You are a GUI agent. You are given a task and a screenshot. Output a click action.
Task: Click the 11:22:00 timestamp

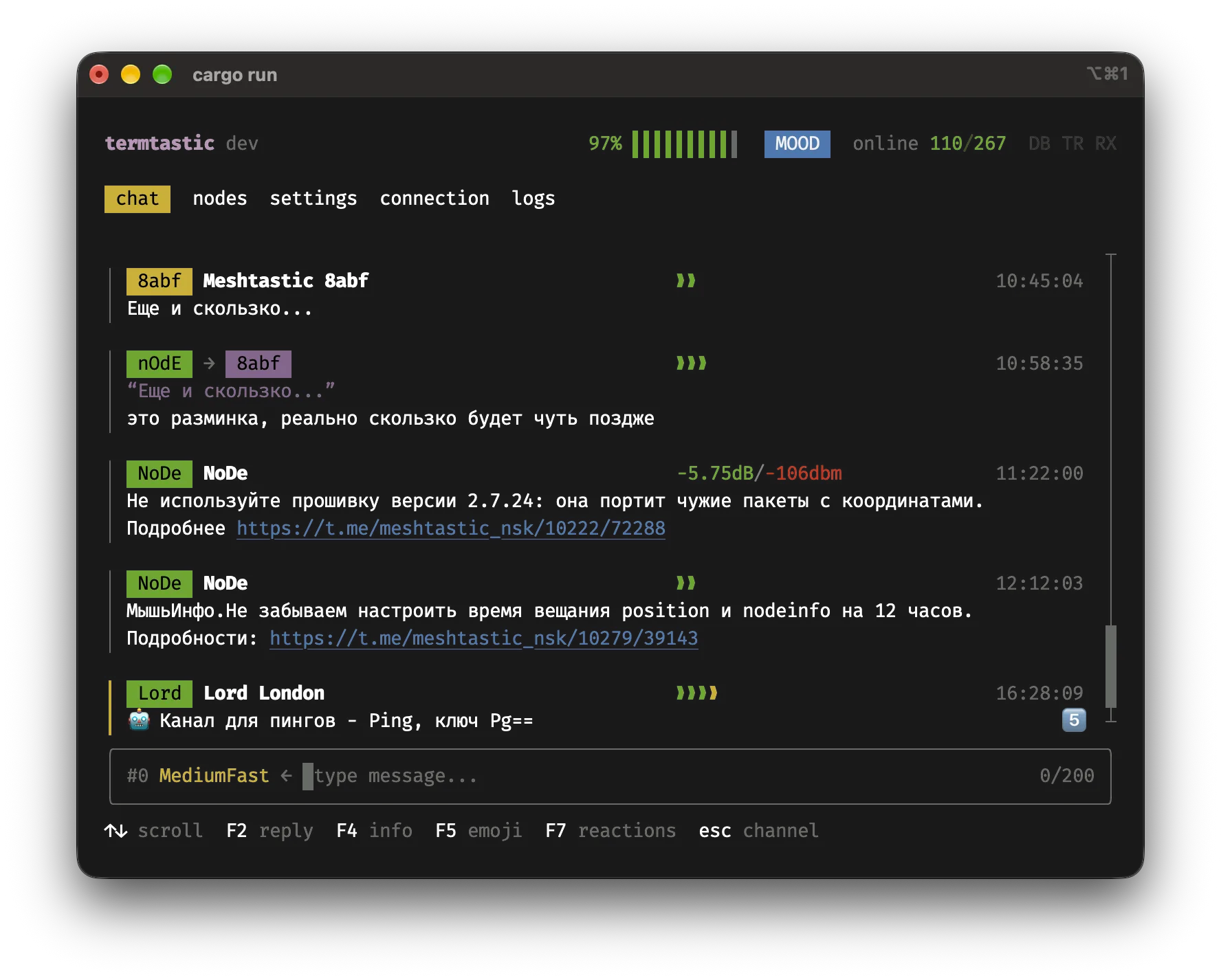1039,474
